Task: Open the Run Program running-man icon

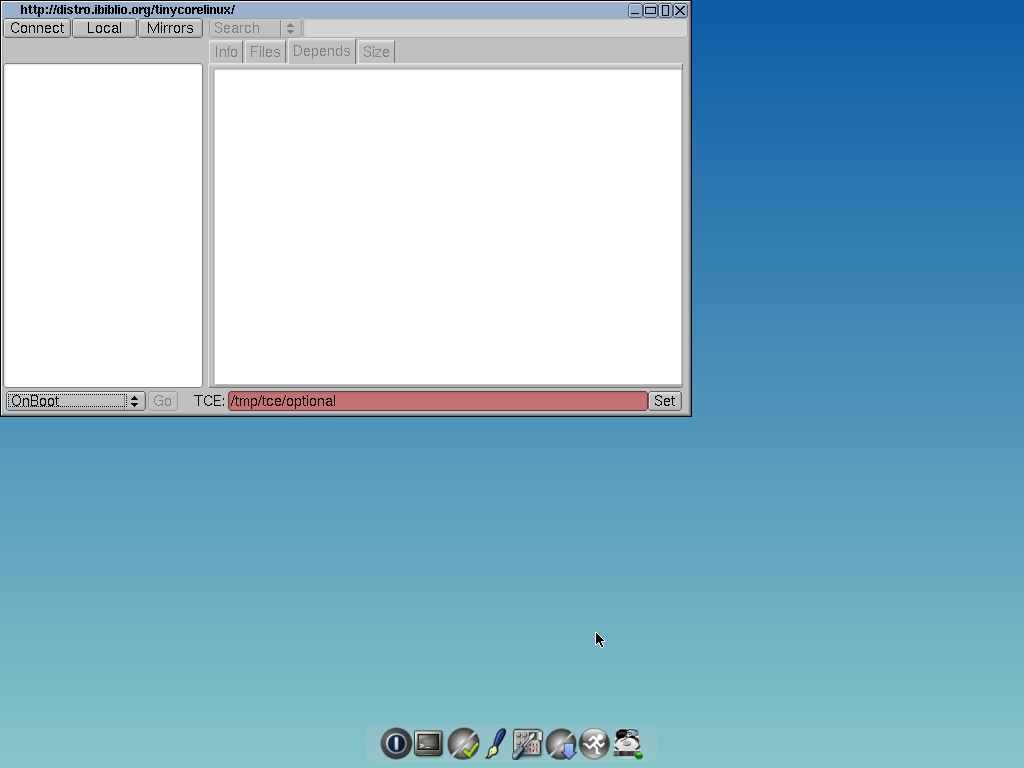Action: pyautogui.click(x=594, y=743)
